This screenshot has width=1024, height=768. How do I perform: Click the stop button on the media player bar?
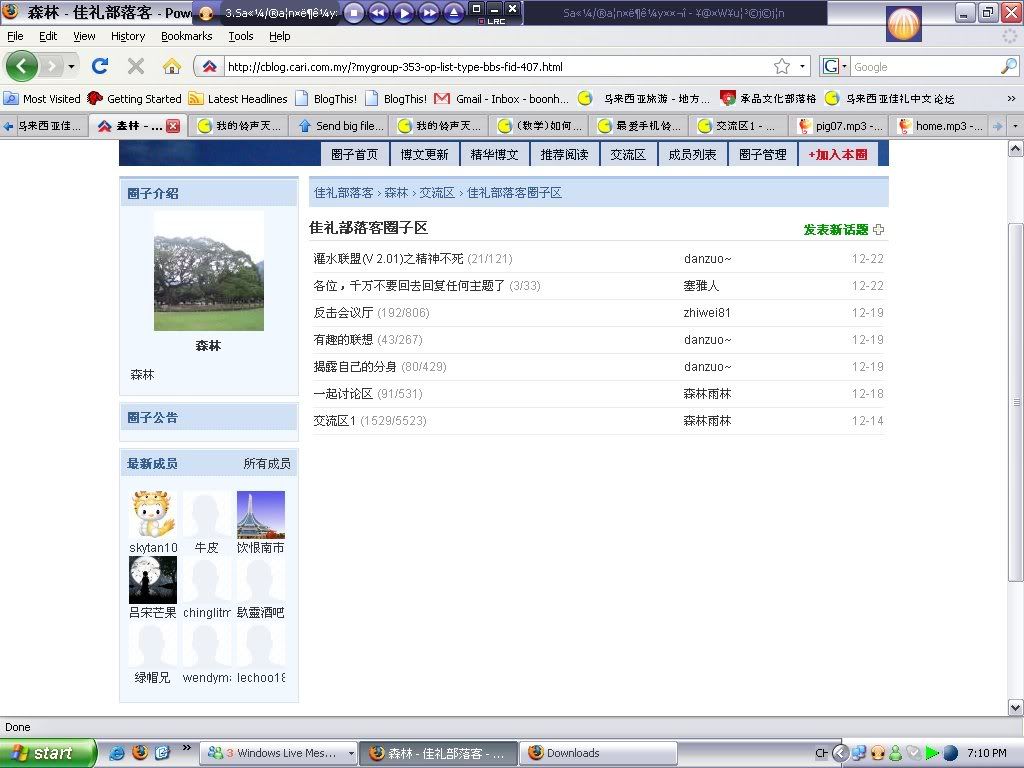click(354, 13)
